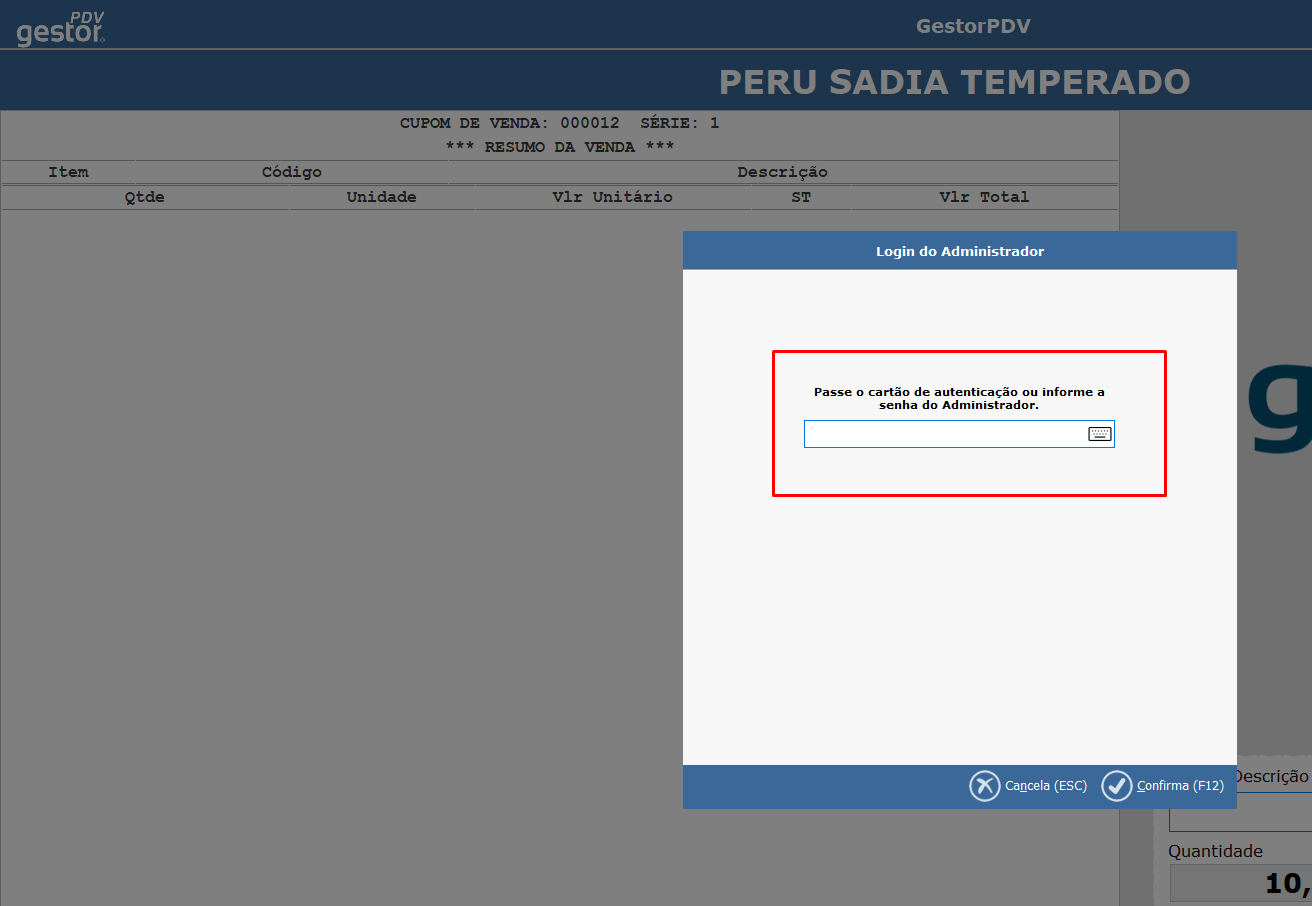This screenshot has width=1312, height=906.
Task: Click the Código column header
Action: pos(291,172)
